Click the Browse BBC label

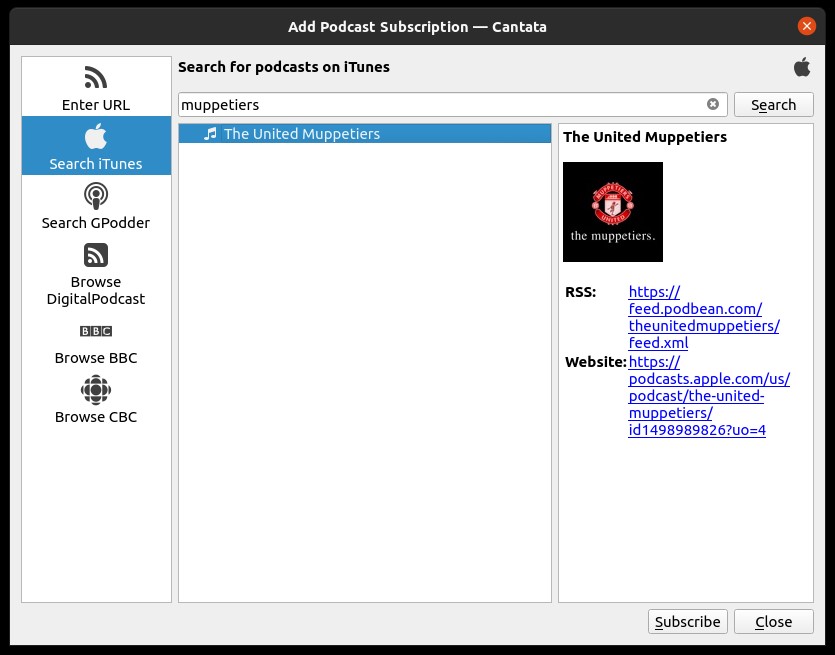coord(96,358)
